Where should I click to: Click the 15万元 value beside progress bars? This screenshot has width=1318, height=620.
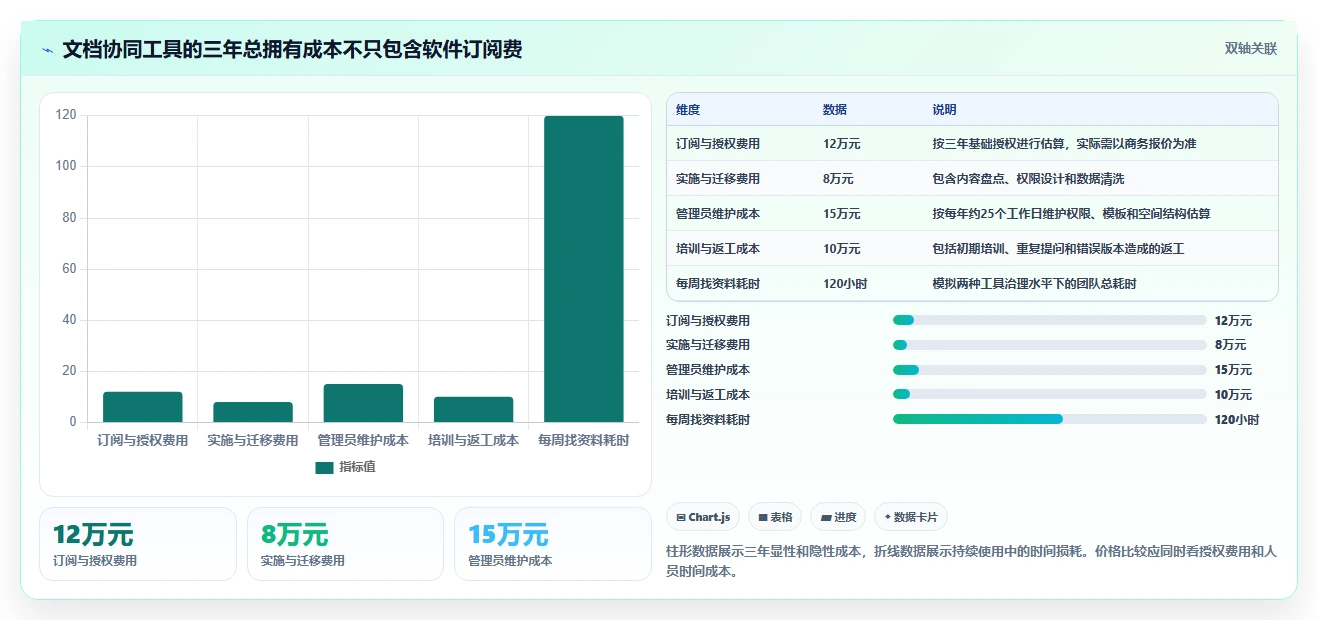click(x=1233, y=370)
